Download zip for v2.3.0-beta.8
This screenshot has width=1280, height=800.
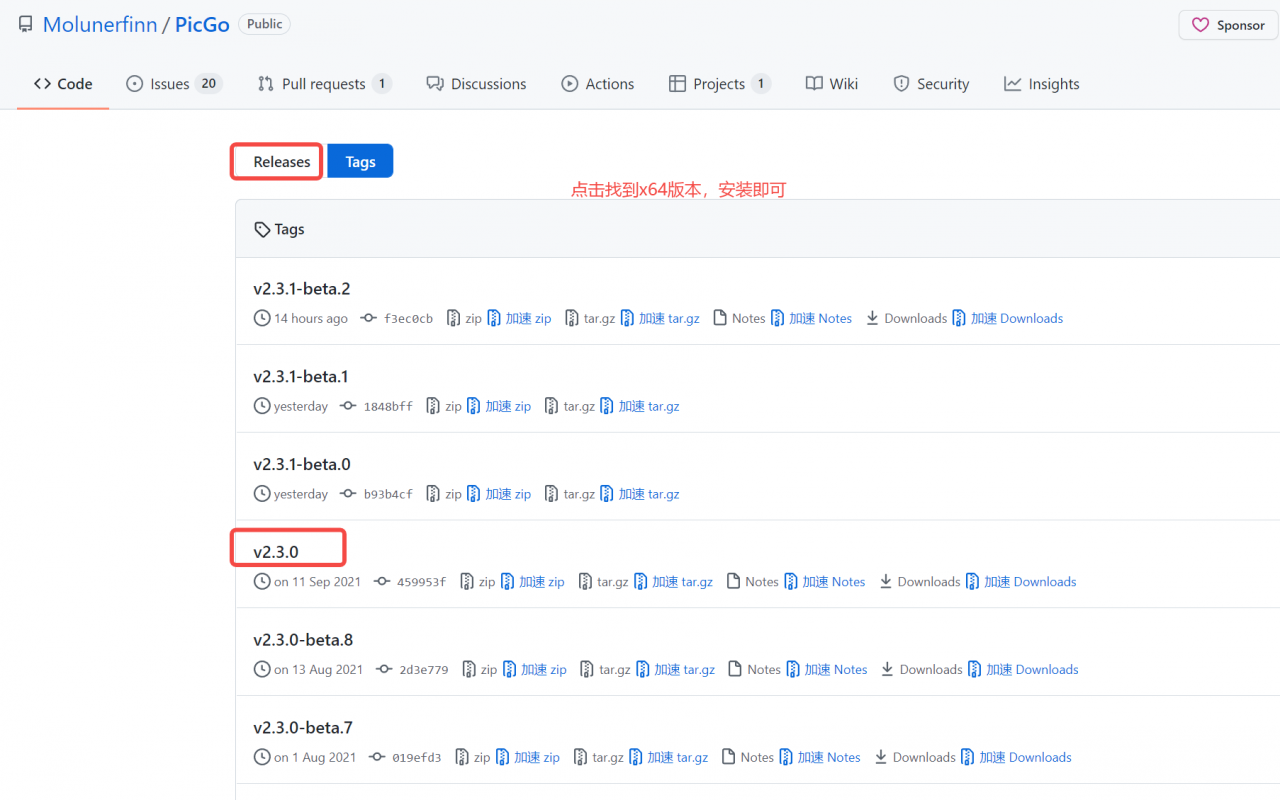479,670
